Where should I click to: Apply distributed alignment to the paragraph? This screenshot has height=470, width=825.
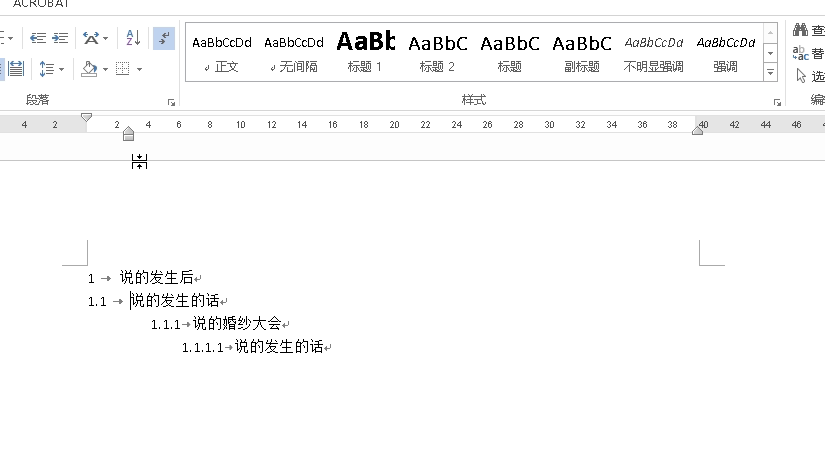click(x=16, y=69)
